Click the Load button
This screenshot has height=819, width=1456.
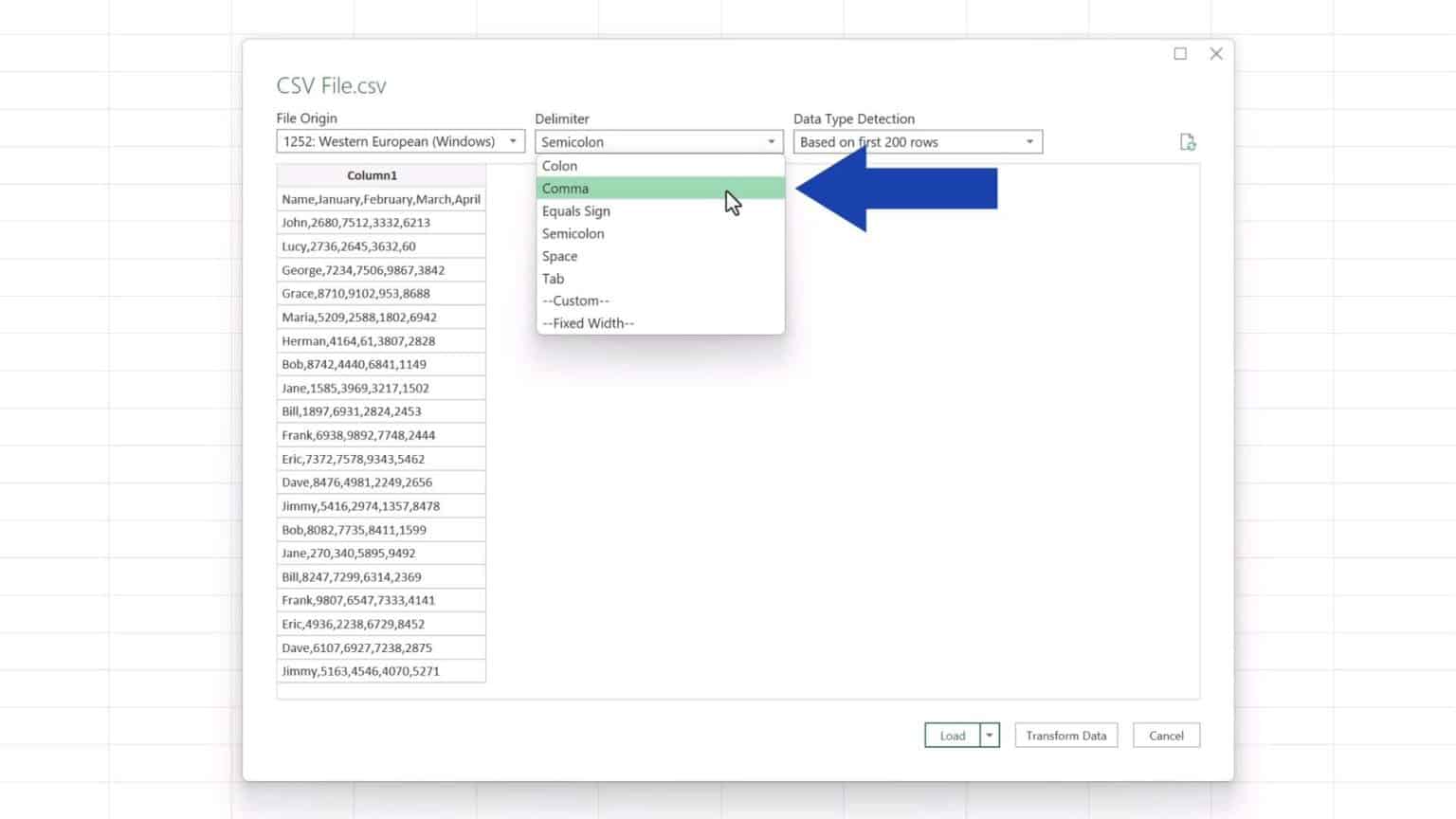953,735
